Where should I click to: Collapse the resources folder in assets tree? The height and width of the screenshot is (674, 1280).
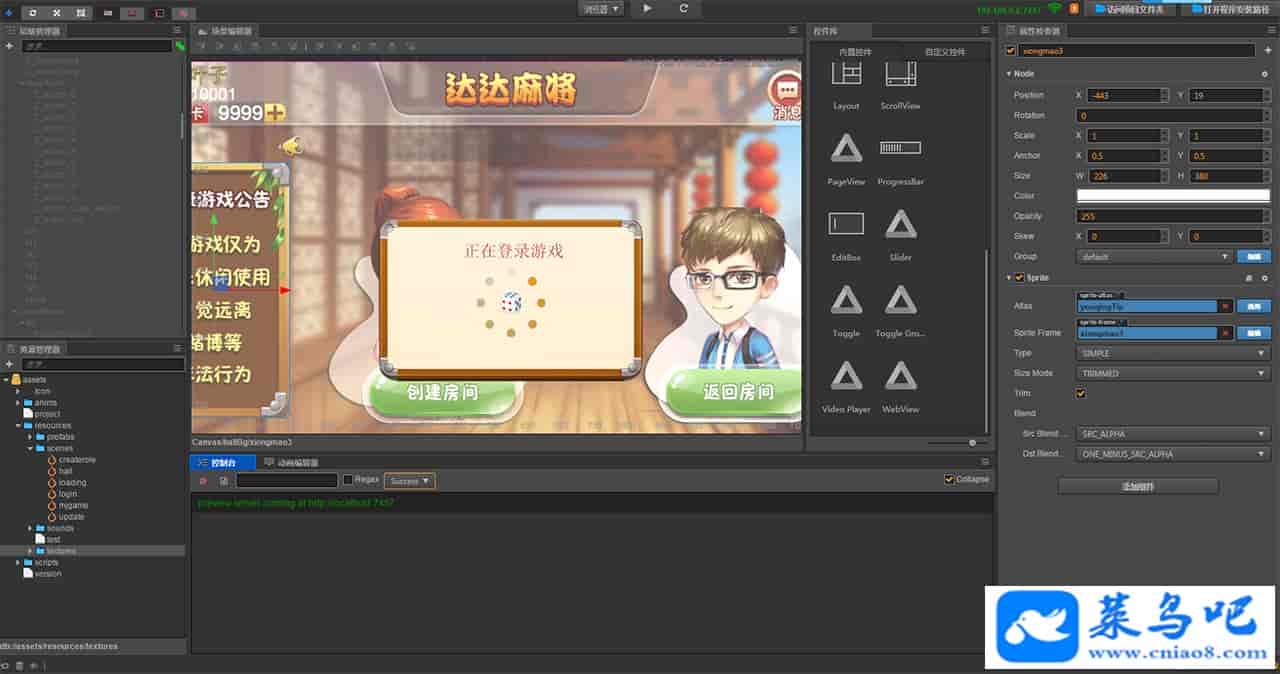click(18, 426)
